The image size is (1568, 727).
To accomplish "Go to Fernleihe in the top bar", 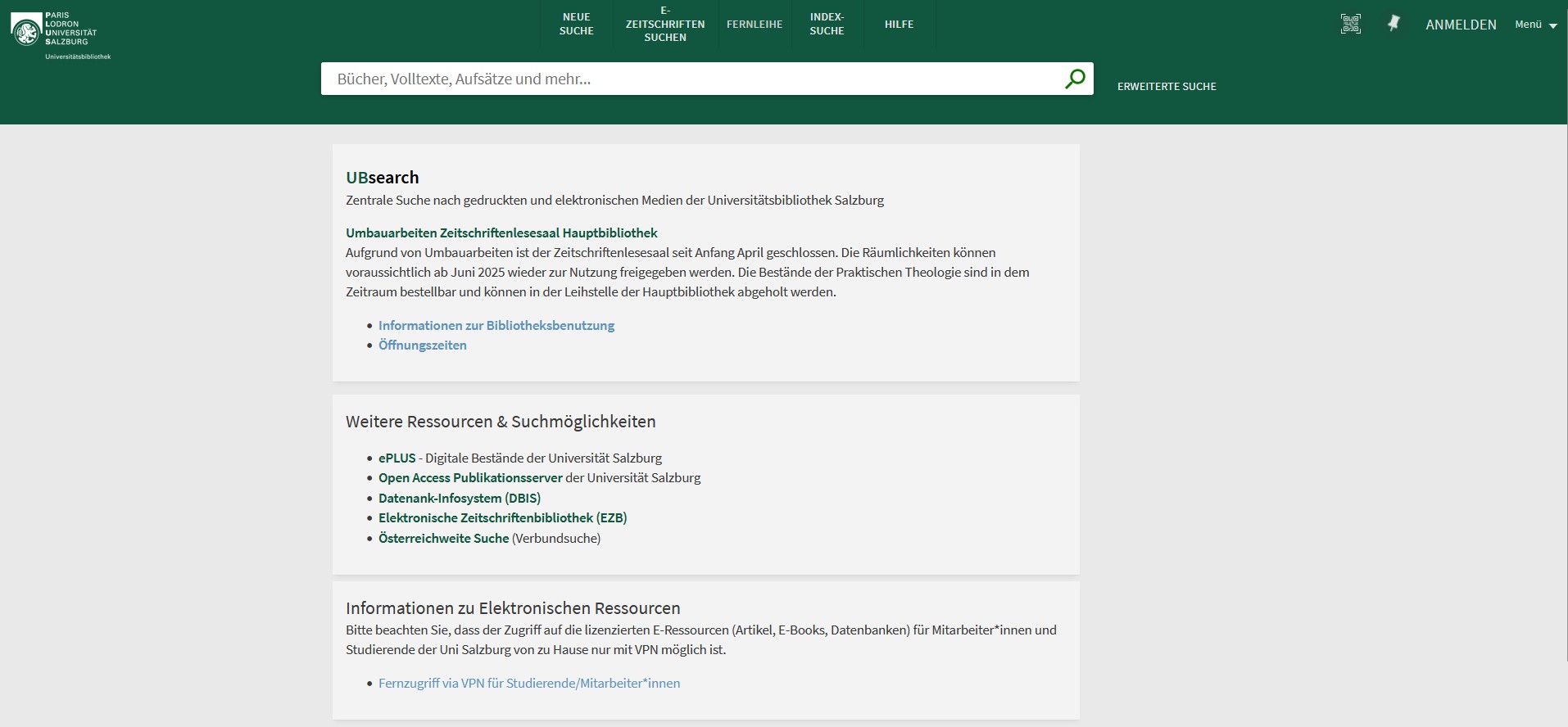I will [x=754, y=25].
